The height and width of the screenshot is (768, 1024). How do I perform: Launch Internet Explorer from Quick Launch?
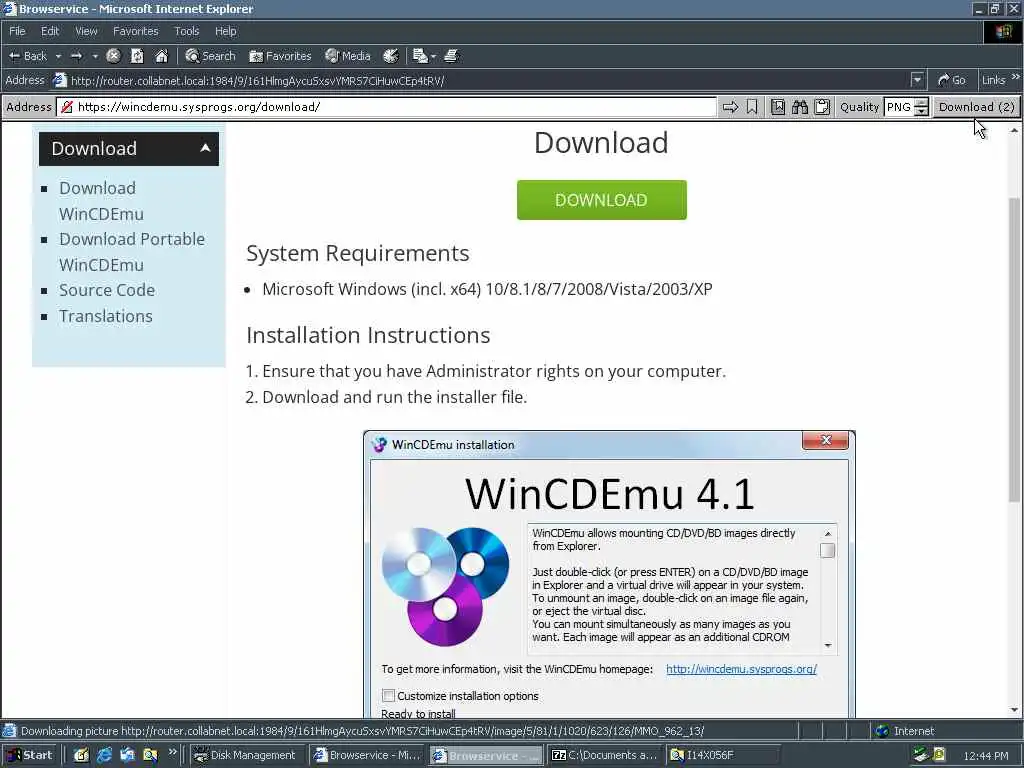pos(104,755)
